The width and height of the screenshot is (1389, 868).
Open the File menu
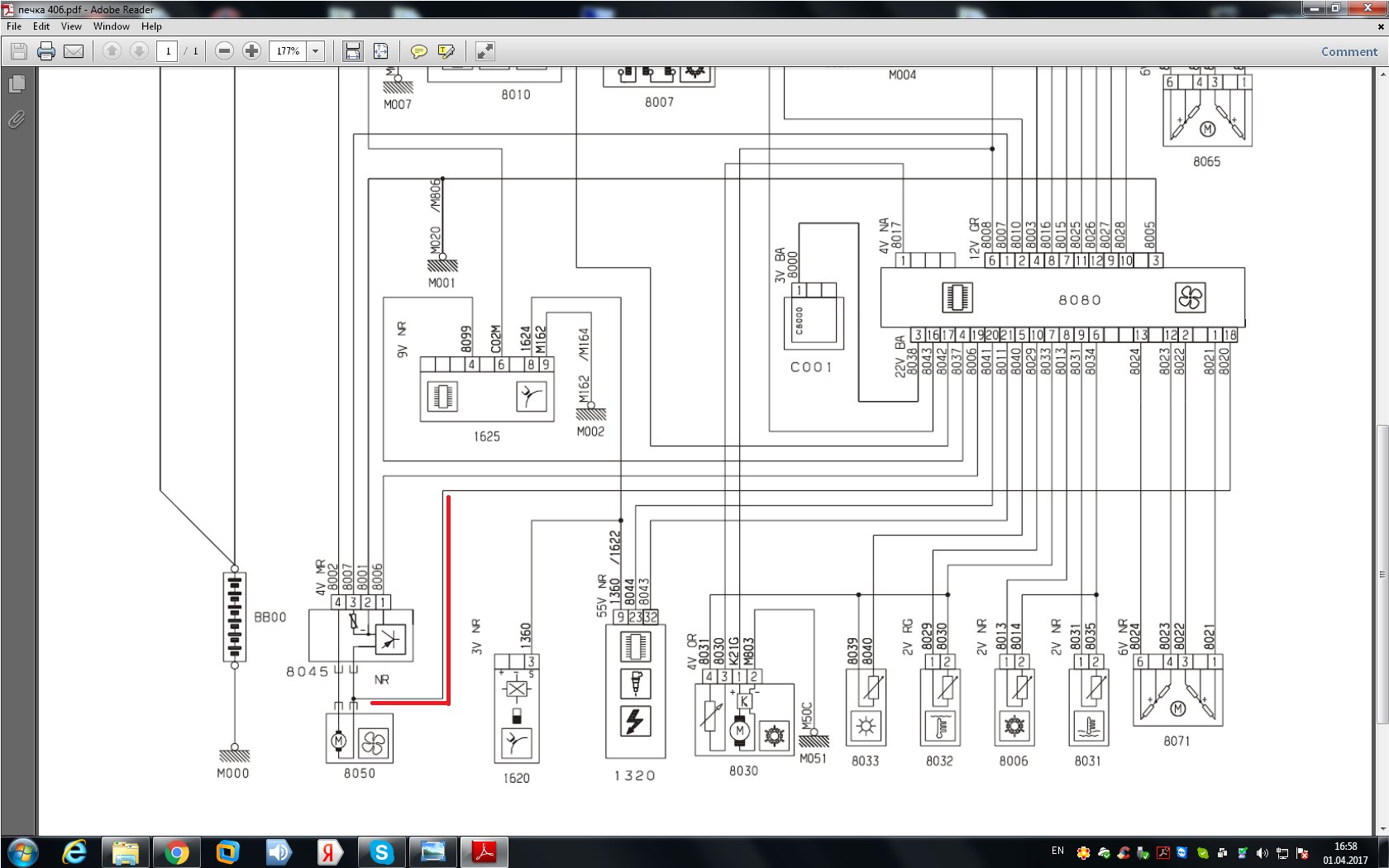tap(14, 26)
